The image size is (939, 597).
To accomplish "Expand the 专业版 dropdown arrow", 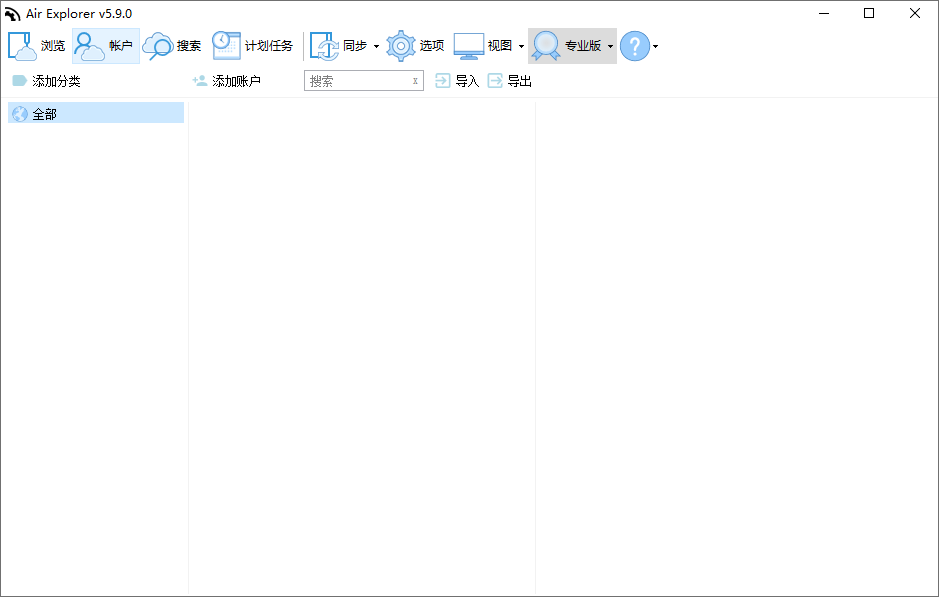I will tap(610, 47).
